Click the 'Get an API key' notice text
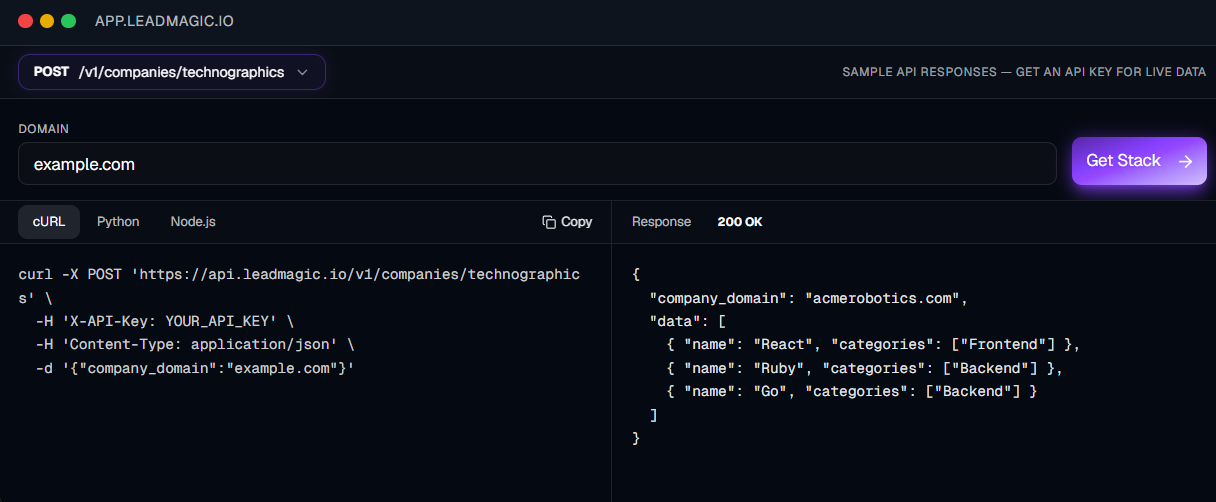The height and width of the screenshot is (502, 1216). (1024, 72)
